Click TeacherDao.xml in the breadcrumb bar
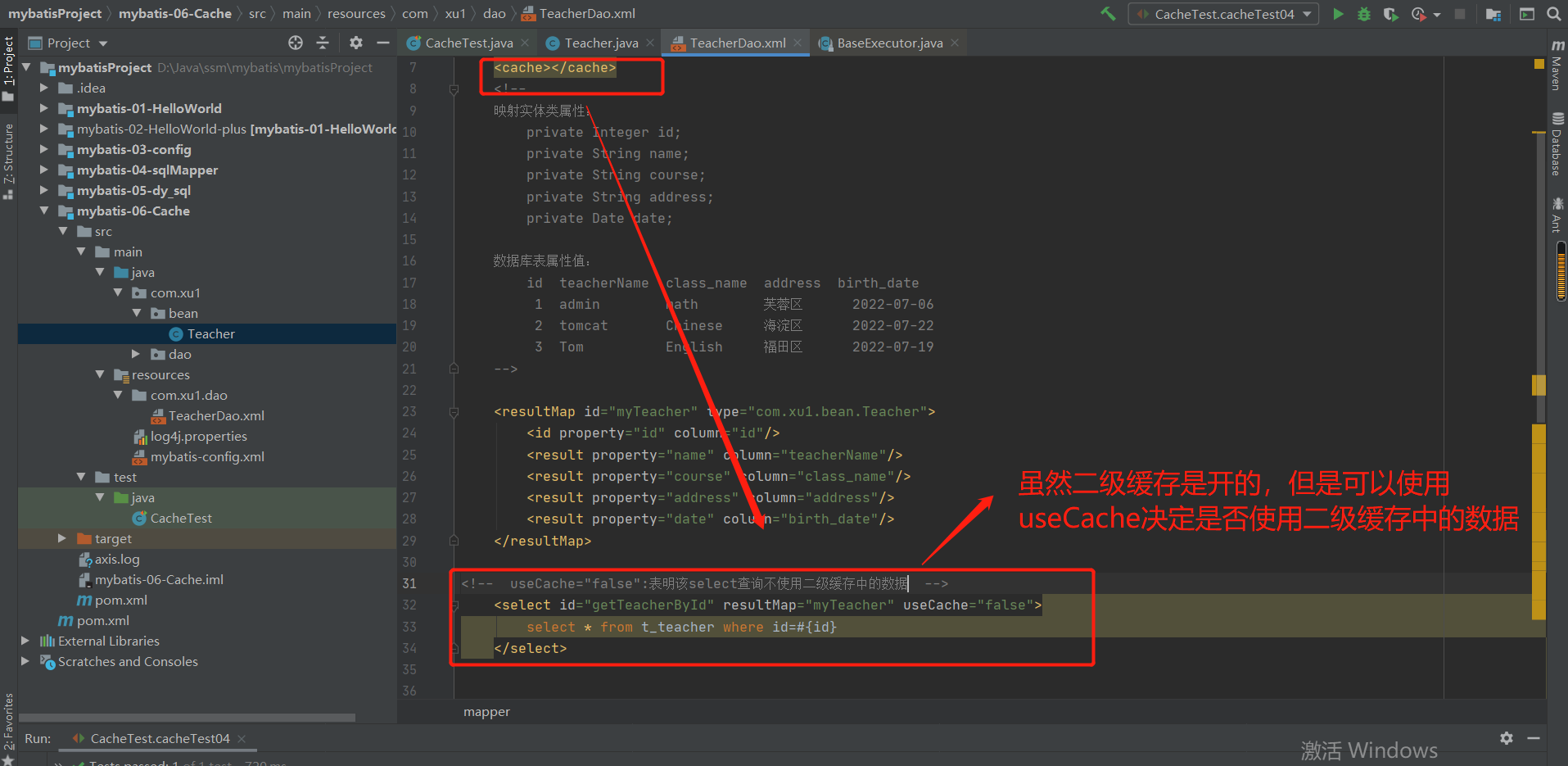The image size is (1568, 766). coord(579,14)
